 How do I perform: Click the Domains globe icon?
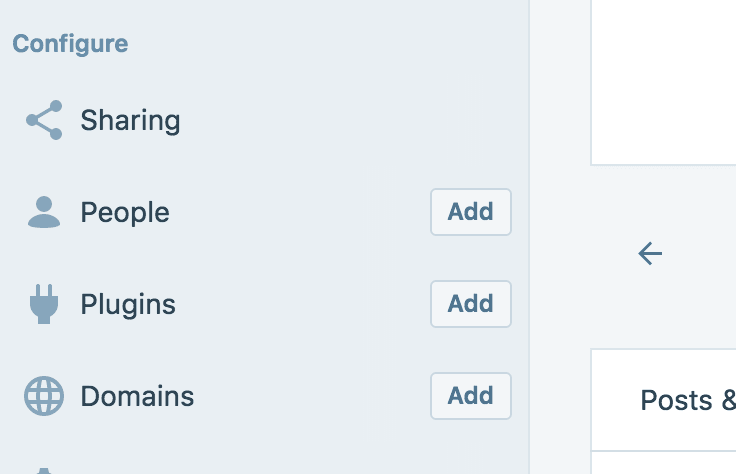pyautogui.click(x=44, y=396)
